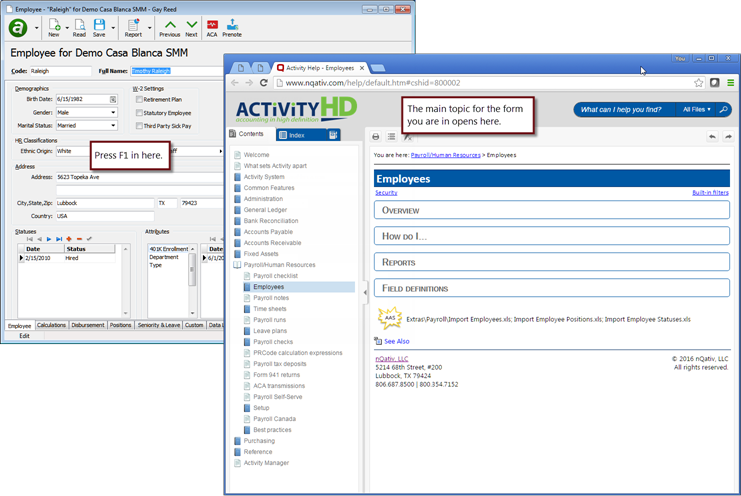Enable the Retirement Plan checkbox
This screenshot has width=741, height=496.
click(x=139, y=99)
